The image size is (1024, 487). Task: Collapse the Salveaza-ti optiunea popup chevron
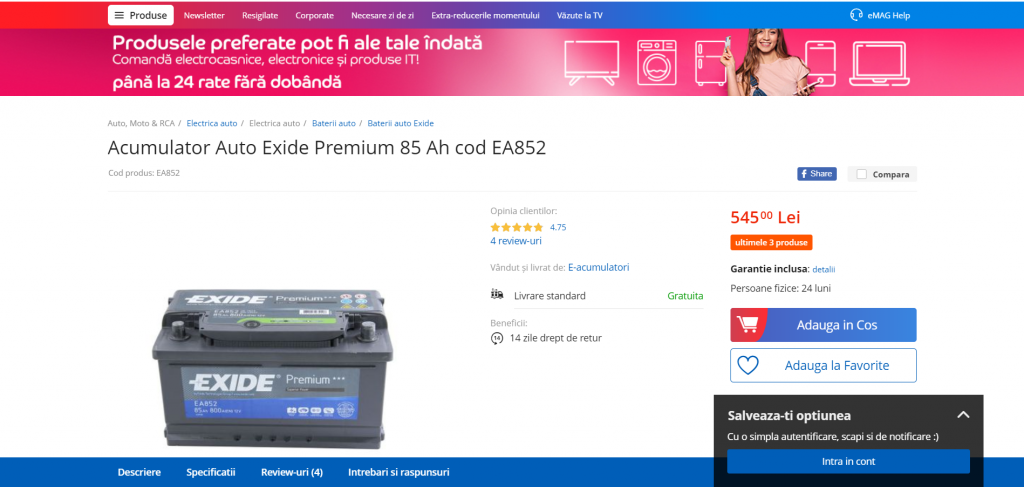pos(963,415)
